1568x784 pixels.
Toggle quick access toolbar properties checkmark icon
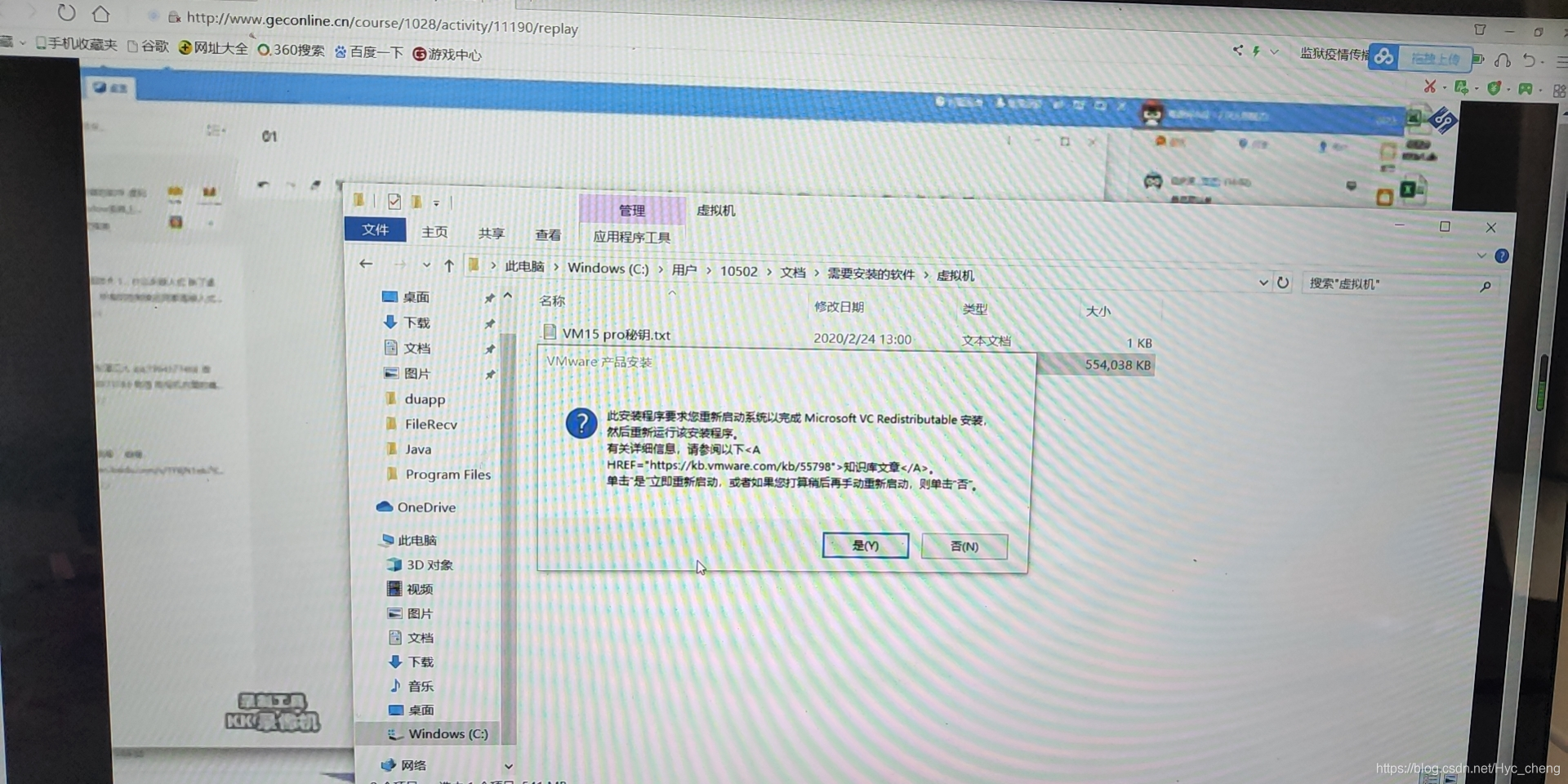click(x=394, y=201)
